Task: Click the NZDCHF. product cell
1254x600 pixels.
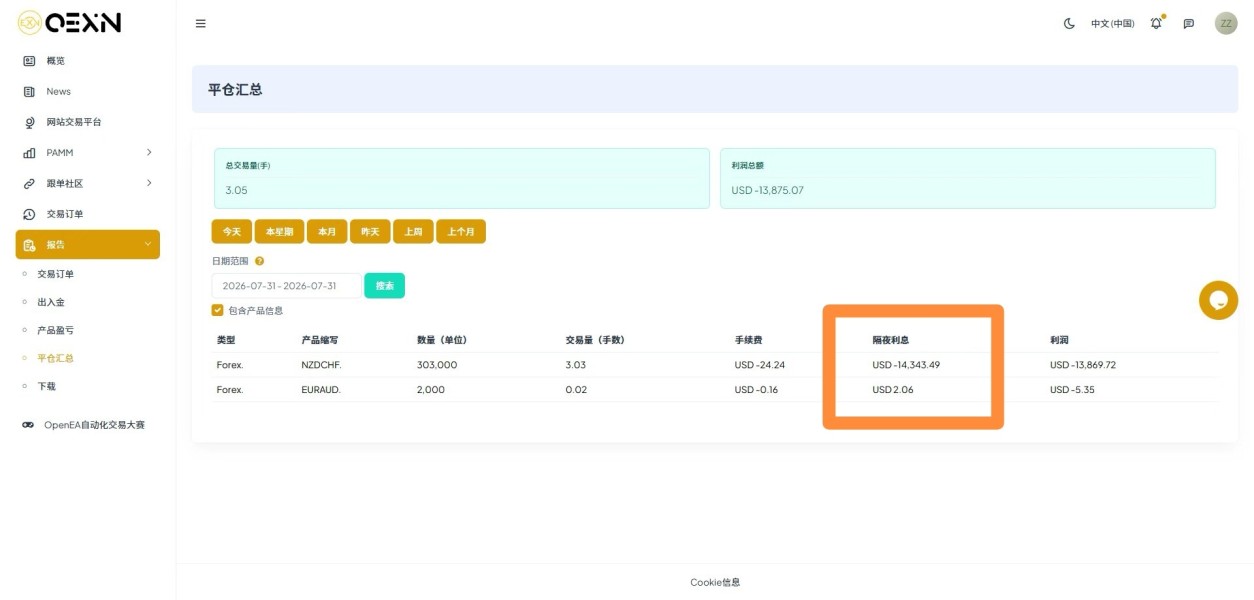Action: click(321, 365)
